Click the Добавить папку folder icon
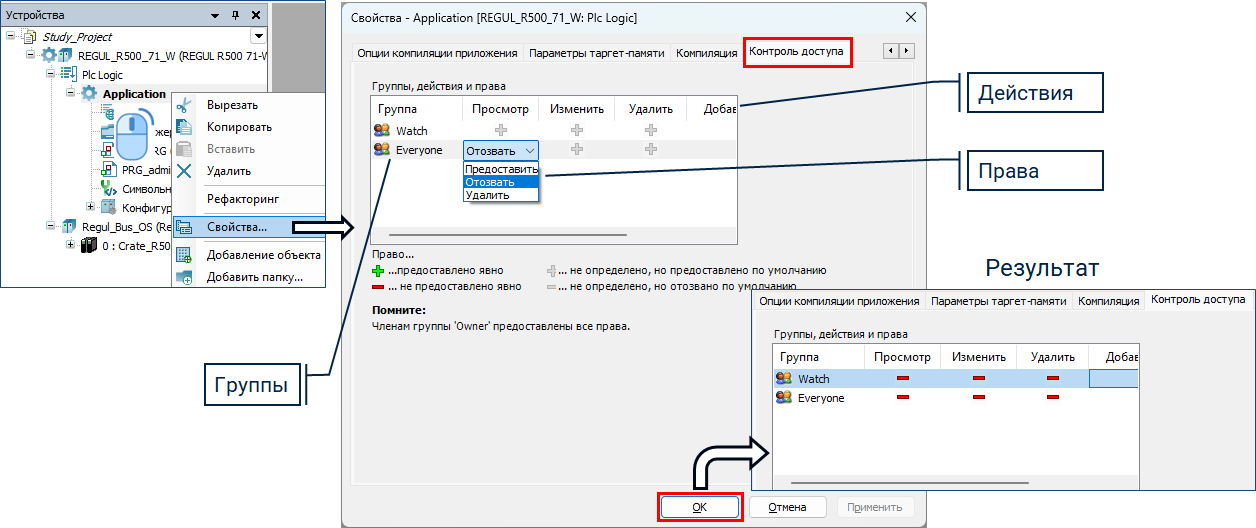Viewport: 1256px width, 528px height. [184, 277]
